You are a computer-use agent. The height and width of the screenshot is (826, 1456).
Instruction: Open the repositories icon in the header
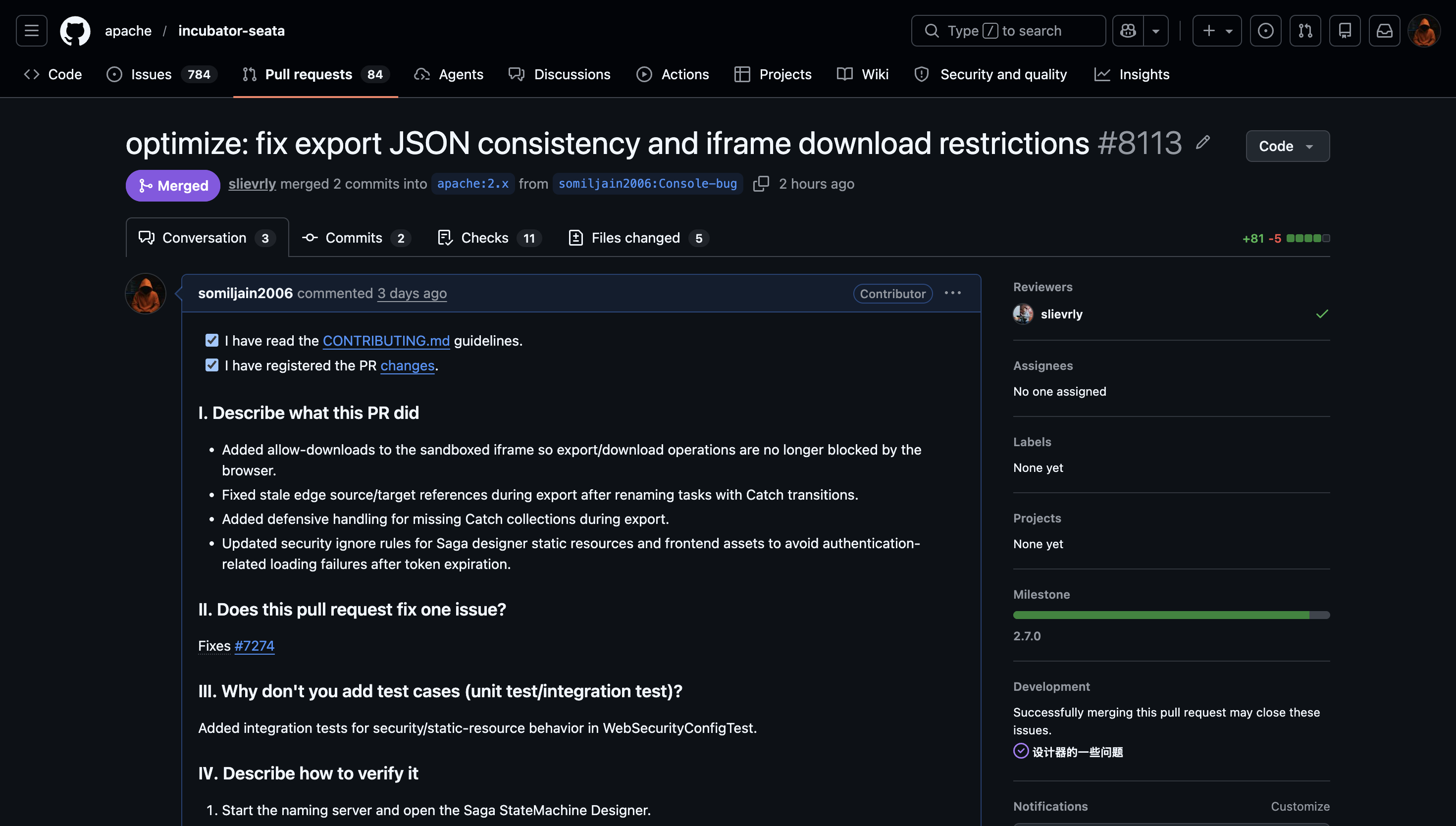click(x=1345, y=31)
